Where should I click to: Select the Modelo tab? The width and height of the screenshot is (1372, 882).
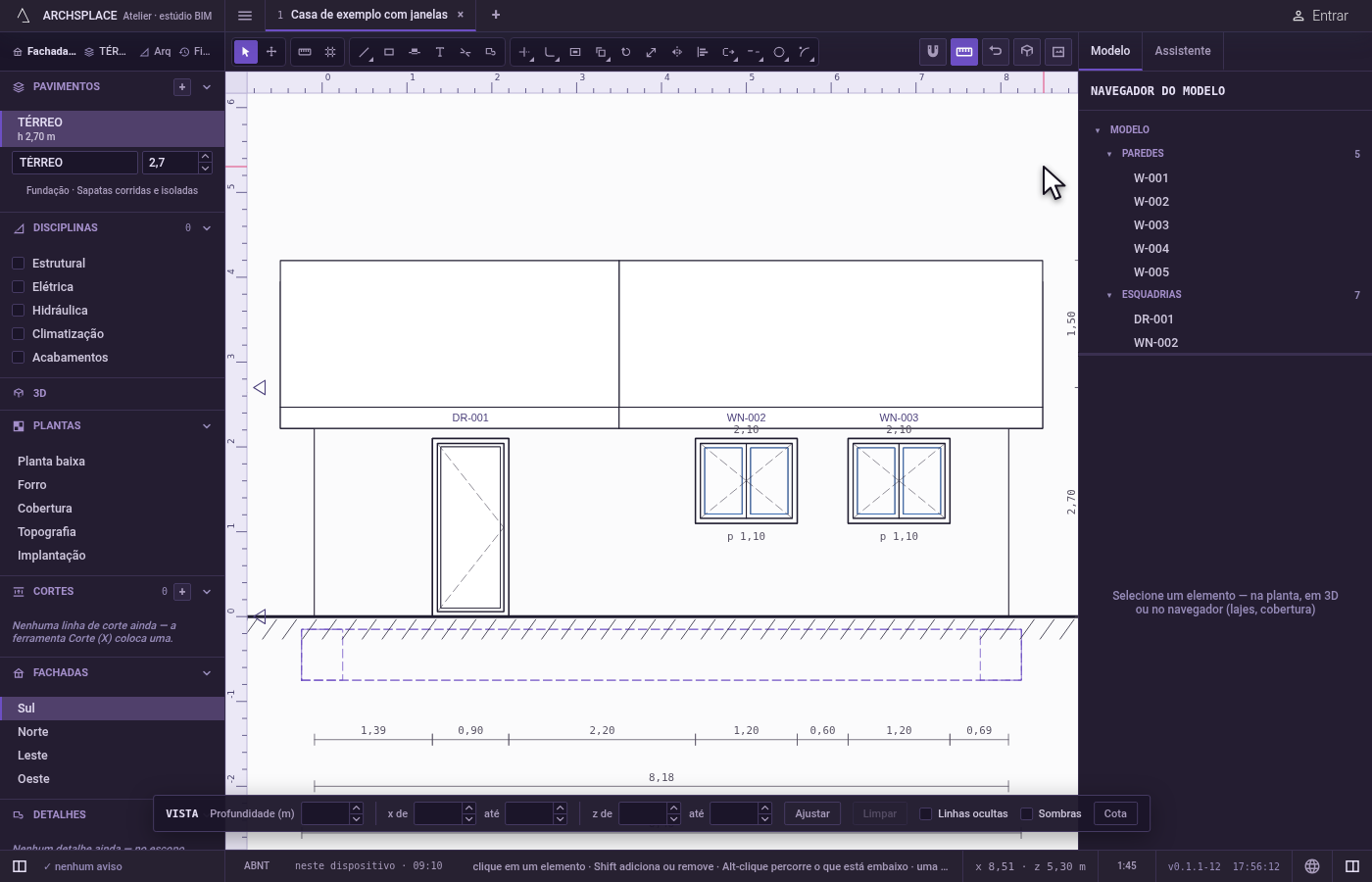point(1110,51)
